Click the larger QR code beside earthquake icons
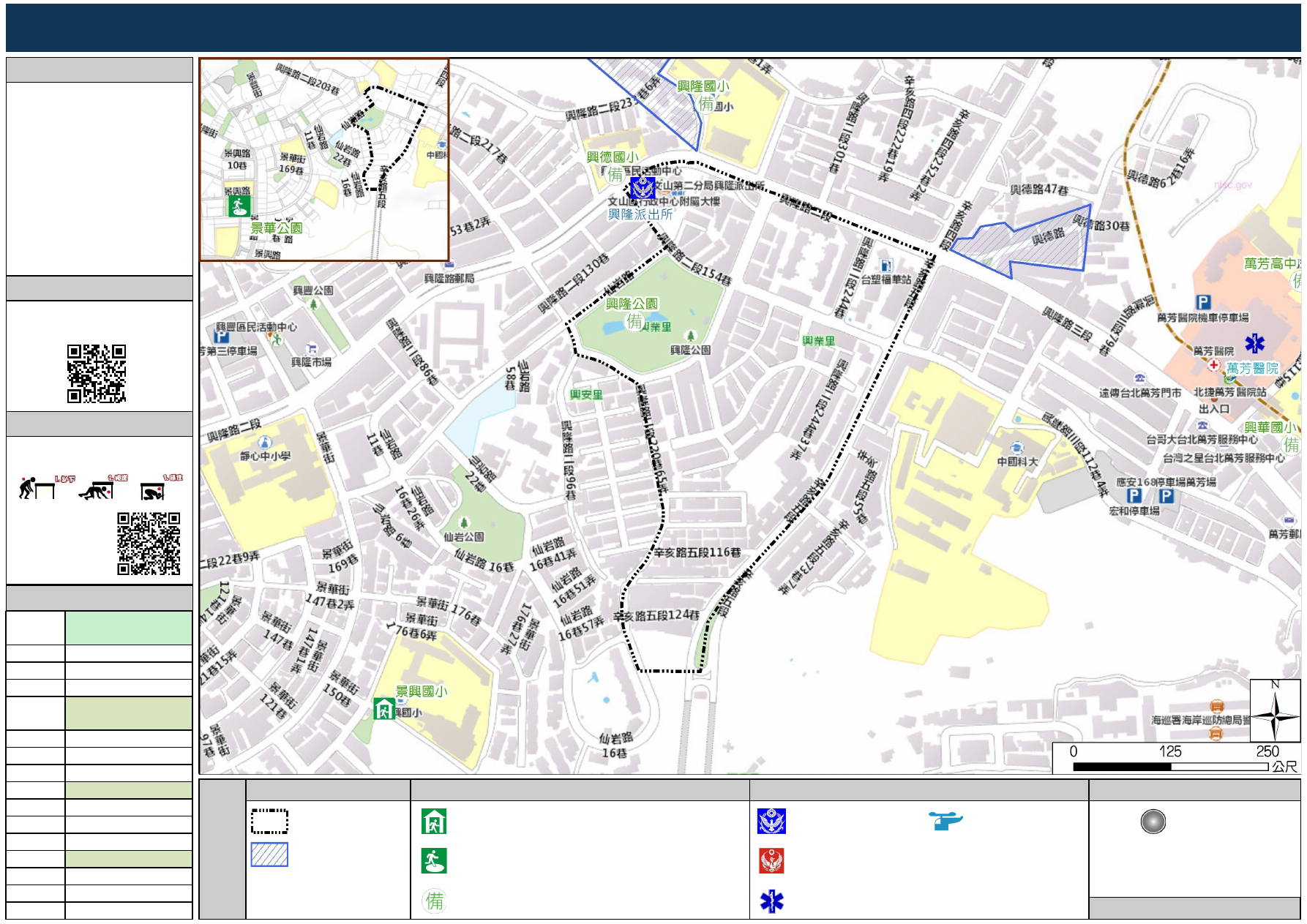 coord(149,544)
